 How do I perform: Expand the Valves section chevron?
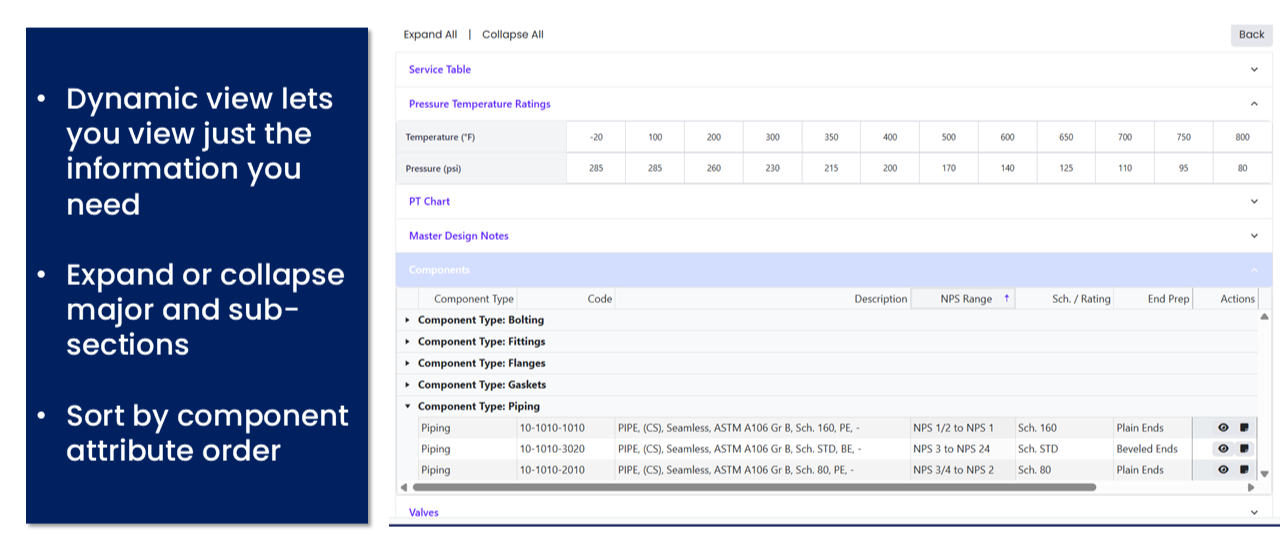[x=1254, y=512]
